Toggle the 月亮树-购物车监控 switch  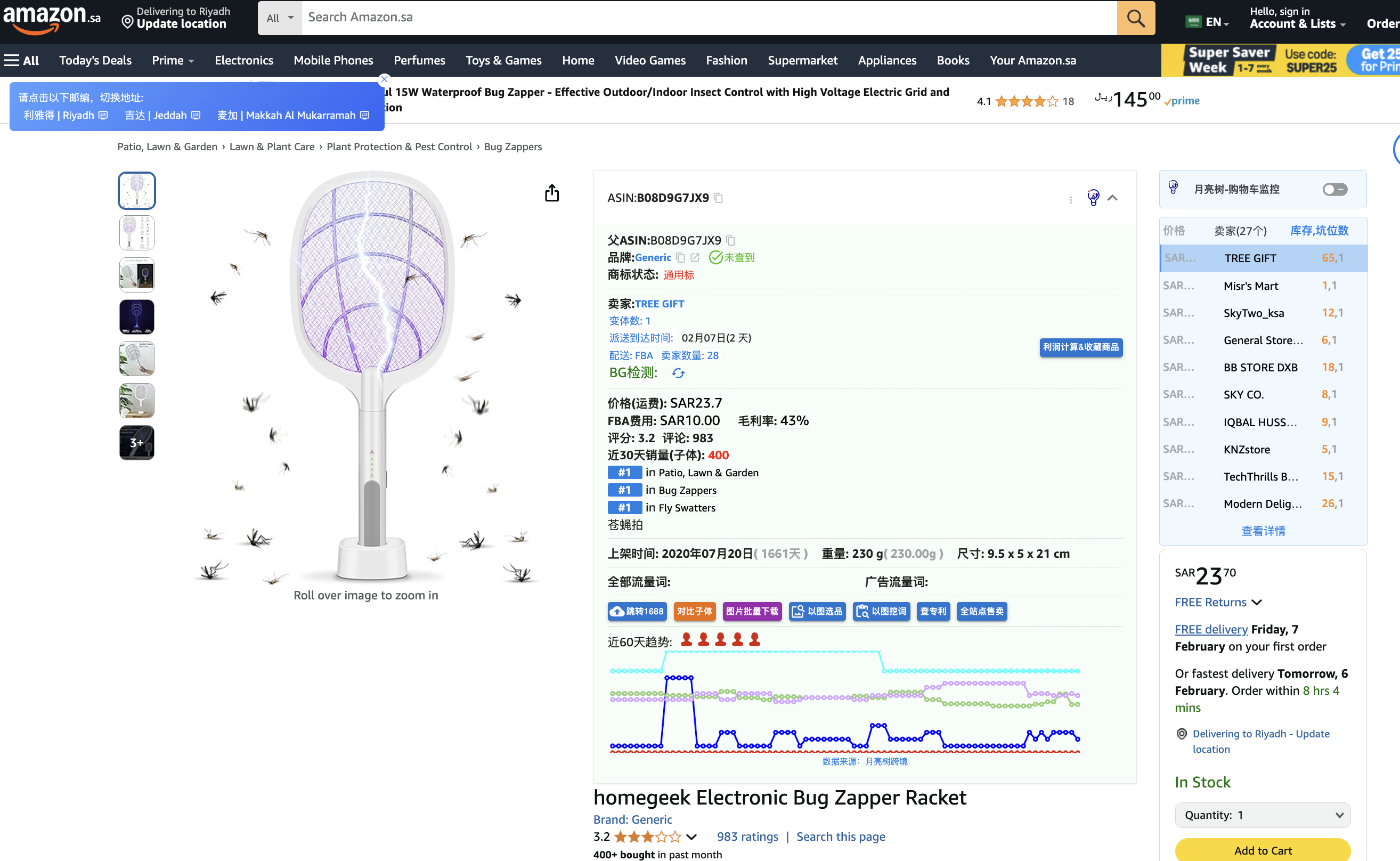[1334, 189]
